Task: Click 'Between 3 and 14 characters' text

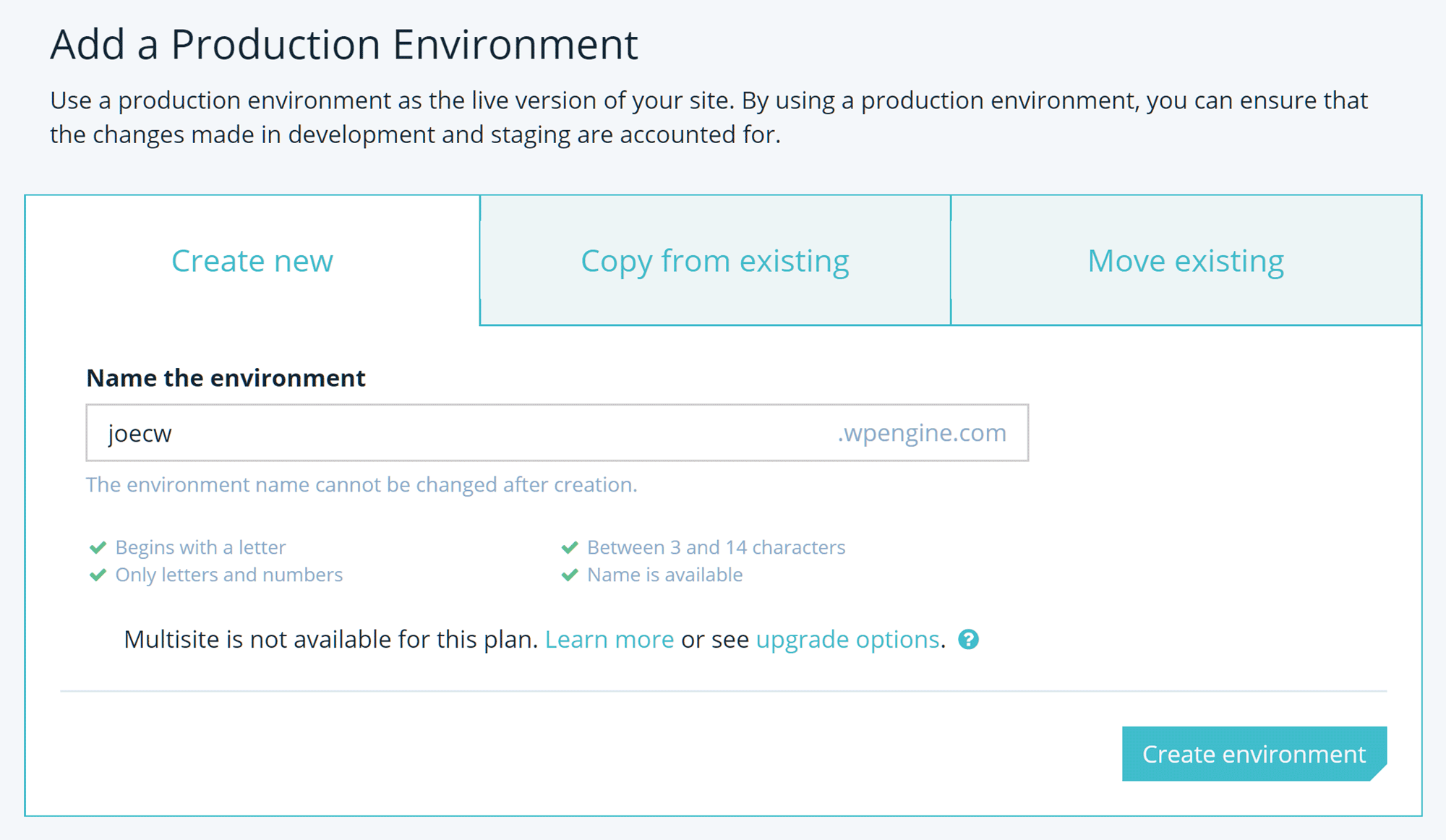Action: (716, 547)
